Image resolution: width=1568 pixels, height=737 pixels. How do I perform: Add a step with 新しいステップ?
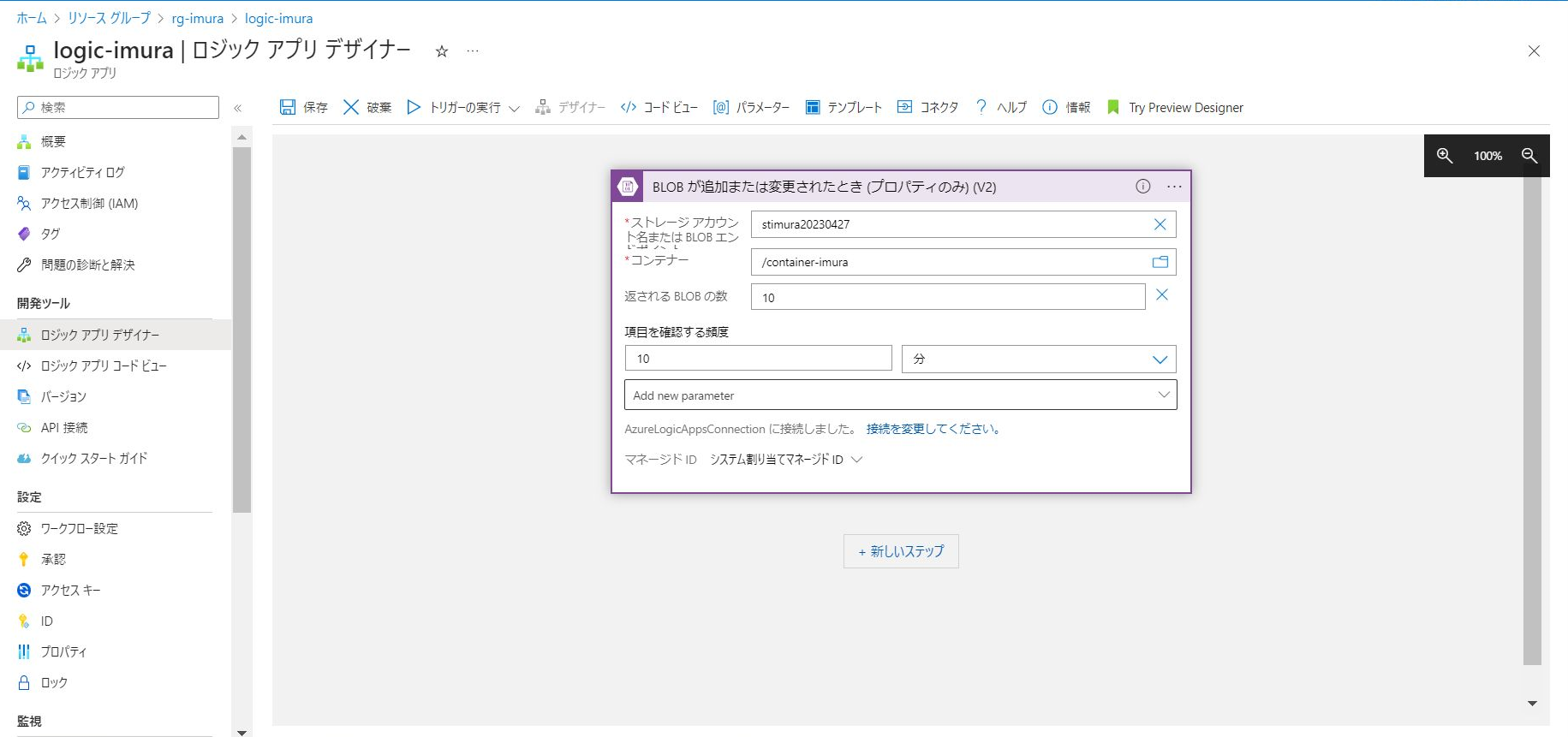901,551
